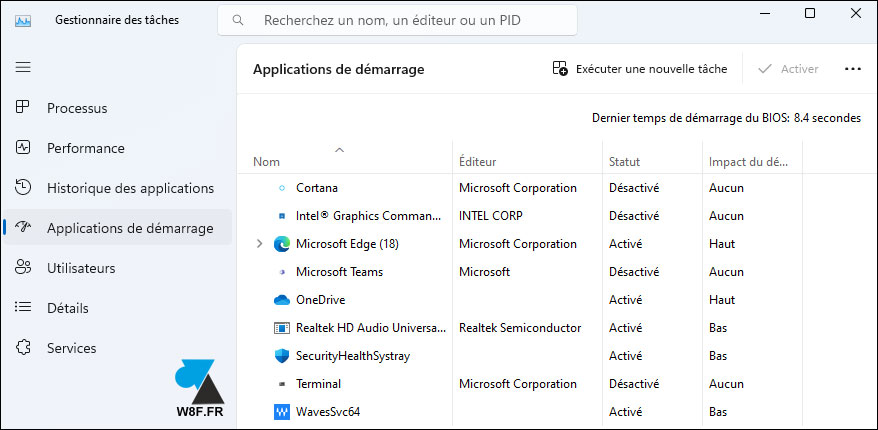This screenshot has width=878, height=430.
Task: Click the Realtek HD Audio icon
Action: point(282,328)
